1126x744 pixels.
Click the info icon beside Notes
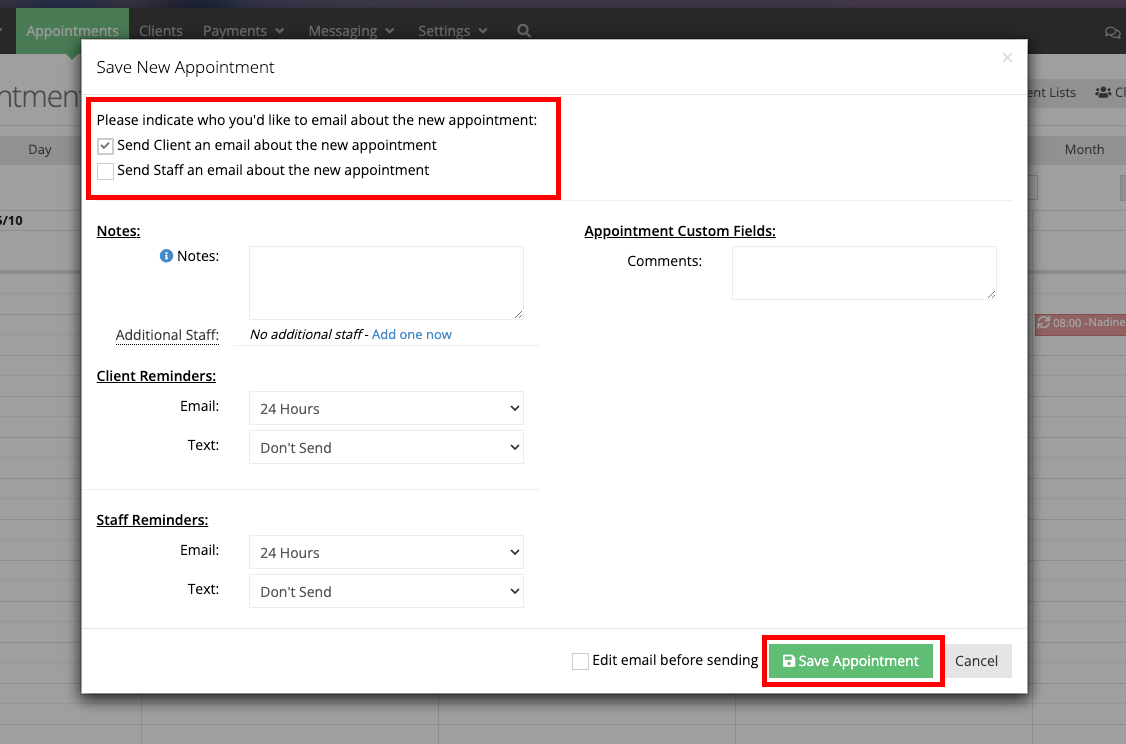click(x=165, y=255)
